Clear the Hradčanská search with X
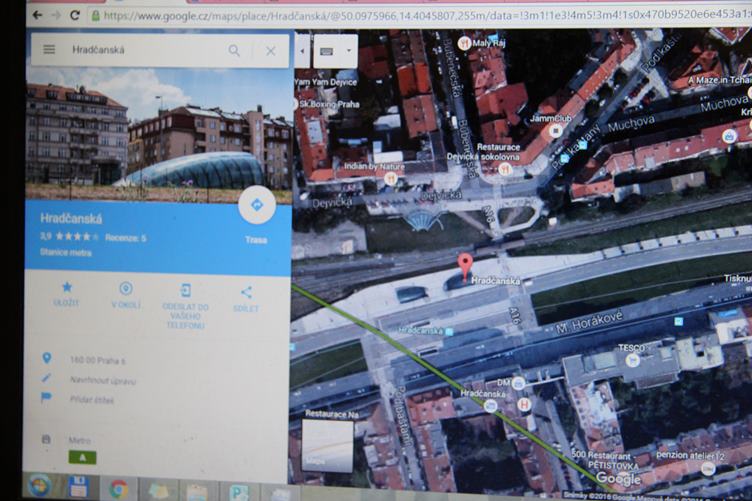The height and width of the screenshot is (501, 752). pos(270,51)
